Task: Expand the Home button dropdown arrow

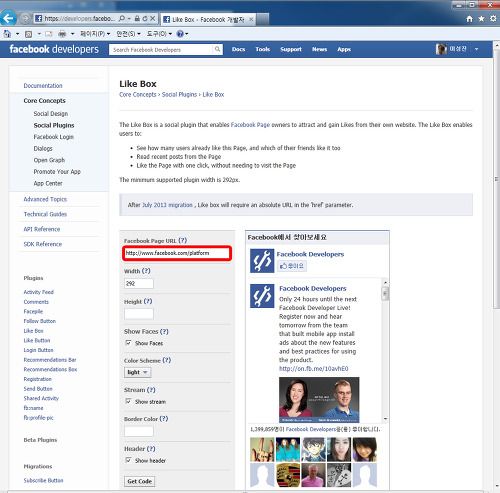Action: click(17, 34)
